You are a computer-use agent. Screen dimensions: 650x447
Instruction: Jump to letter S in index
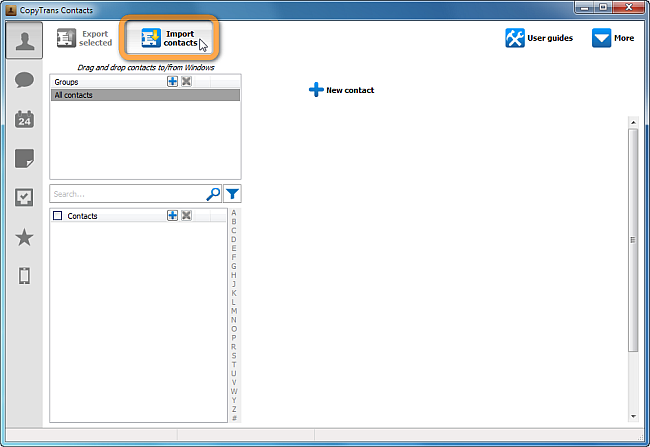pos(234,356)
